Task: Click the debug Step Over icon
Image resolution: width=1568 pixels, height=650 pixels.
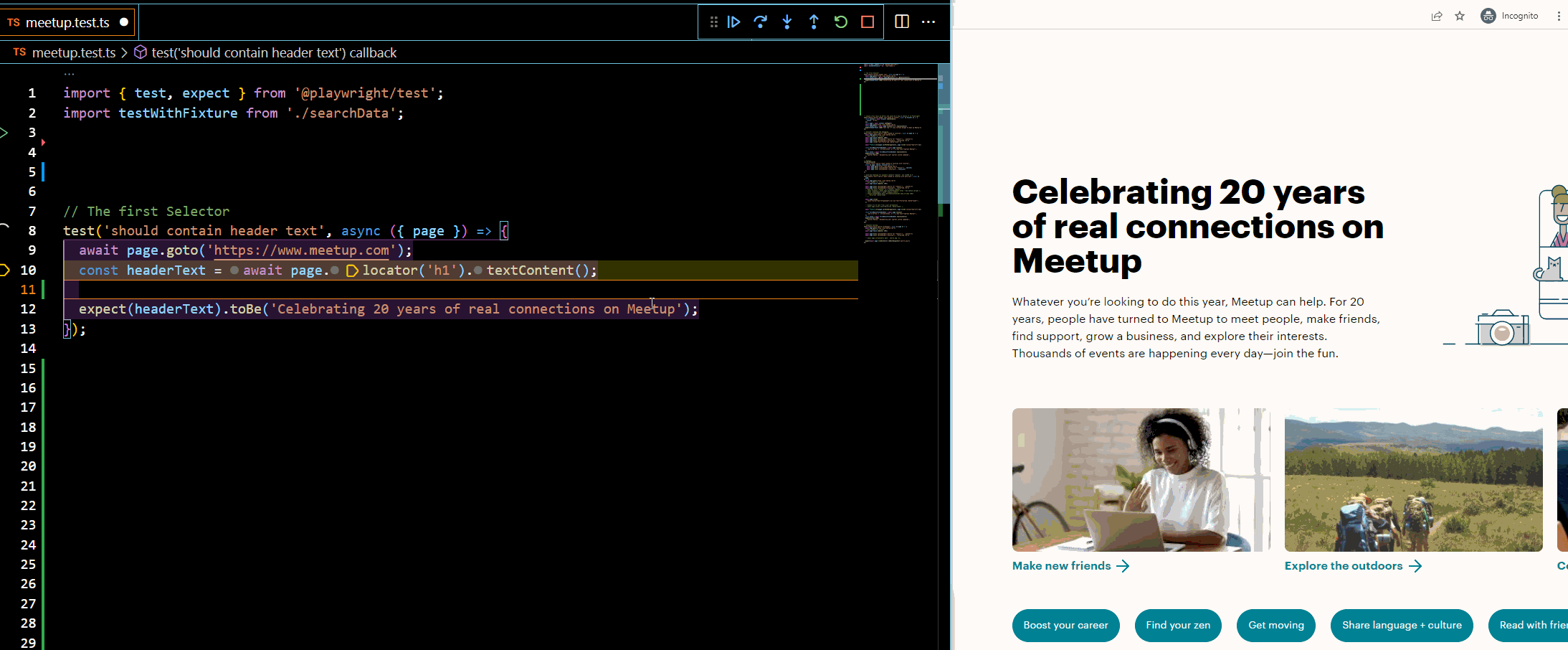Action: (761, 22)
